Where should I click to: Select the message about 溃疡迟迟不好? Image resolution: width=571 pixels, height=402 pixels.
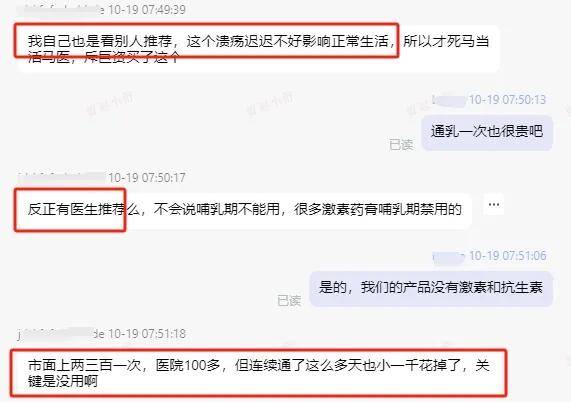click(259, 49)
